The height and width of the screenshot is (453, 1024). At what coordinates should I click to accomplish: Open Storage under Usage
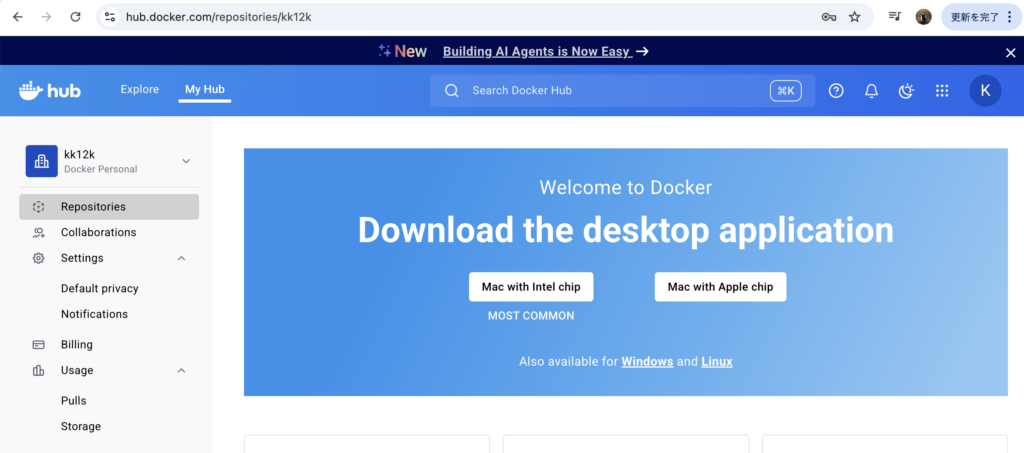(x=81, y=426)
